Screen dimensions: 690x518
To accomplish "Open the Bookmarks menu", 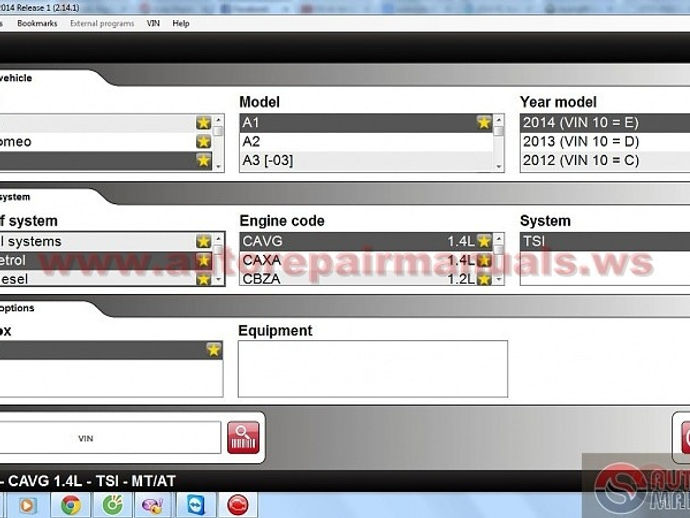I will point(37,23).
